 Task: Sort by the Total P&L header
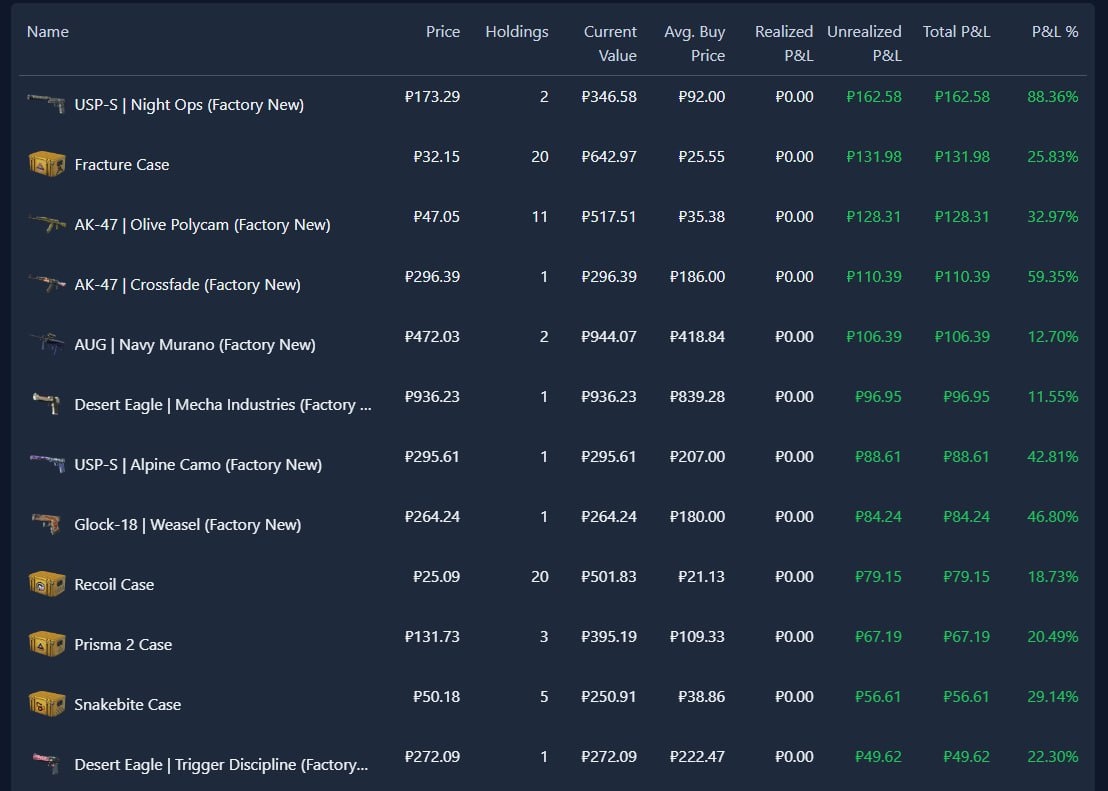[956, 32]
